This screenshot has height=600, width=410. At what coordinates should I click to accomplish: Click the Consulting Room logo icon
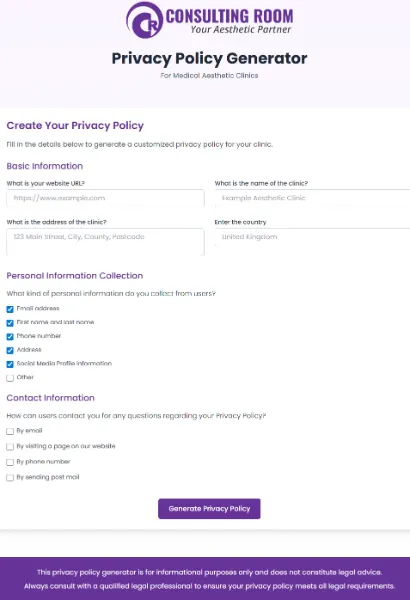click(145, 20)
